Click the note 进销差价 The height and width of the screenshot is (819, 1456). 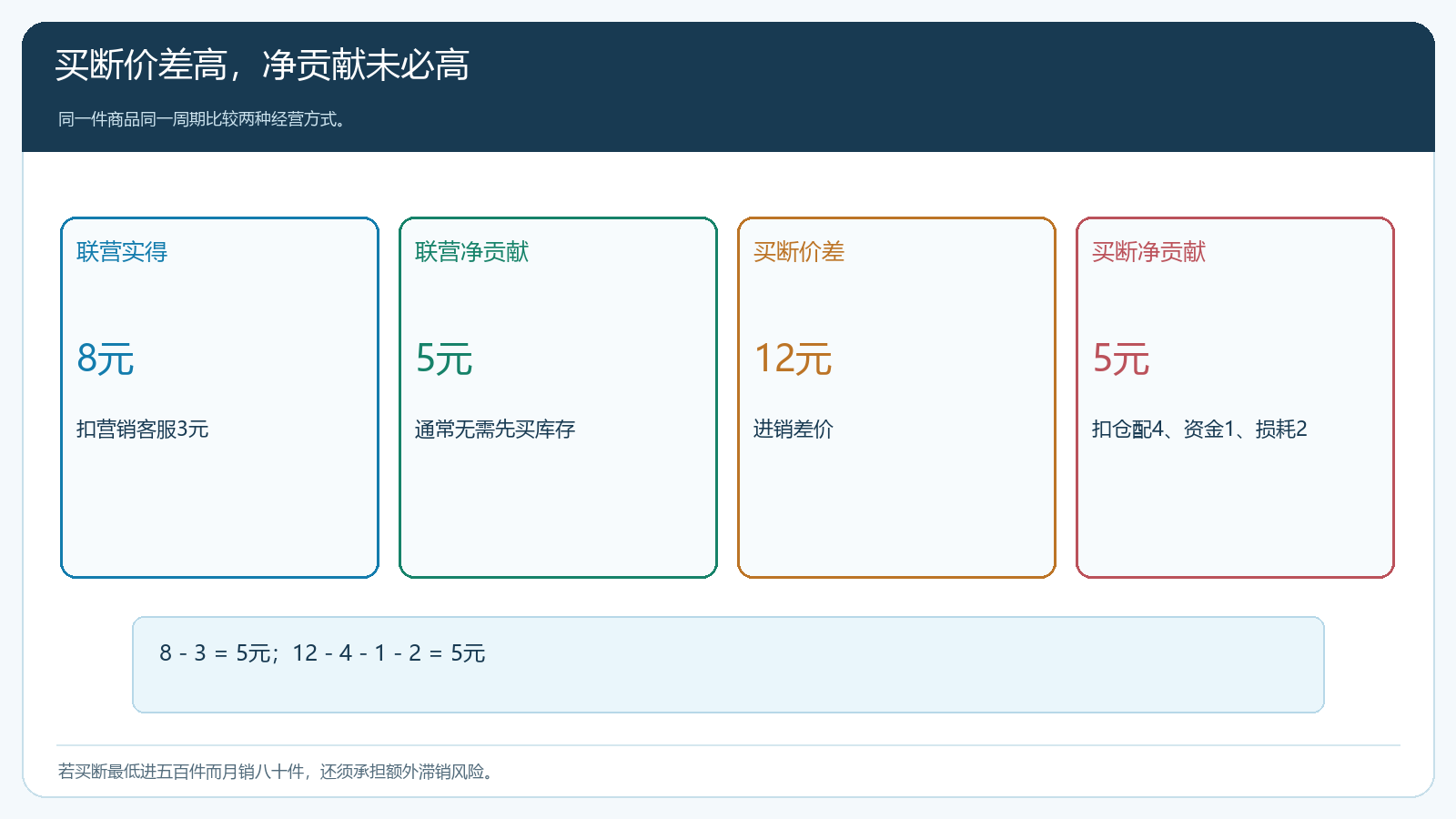794,430
